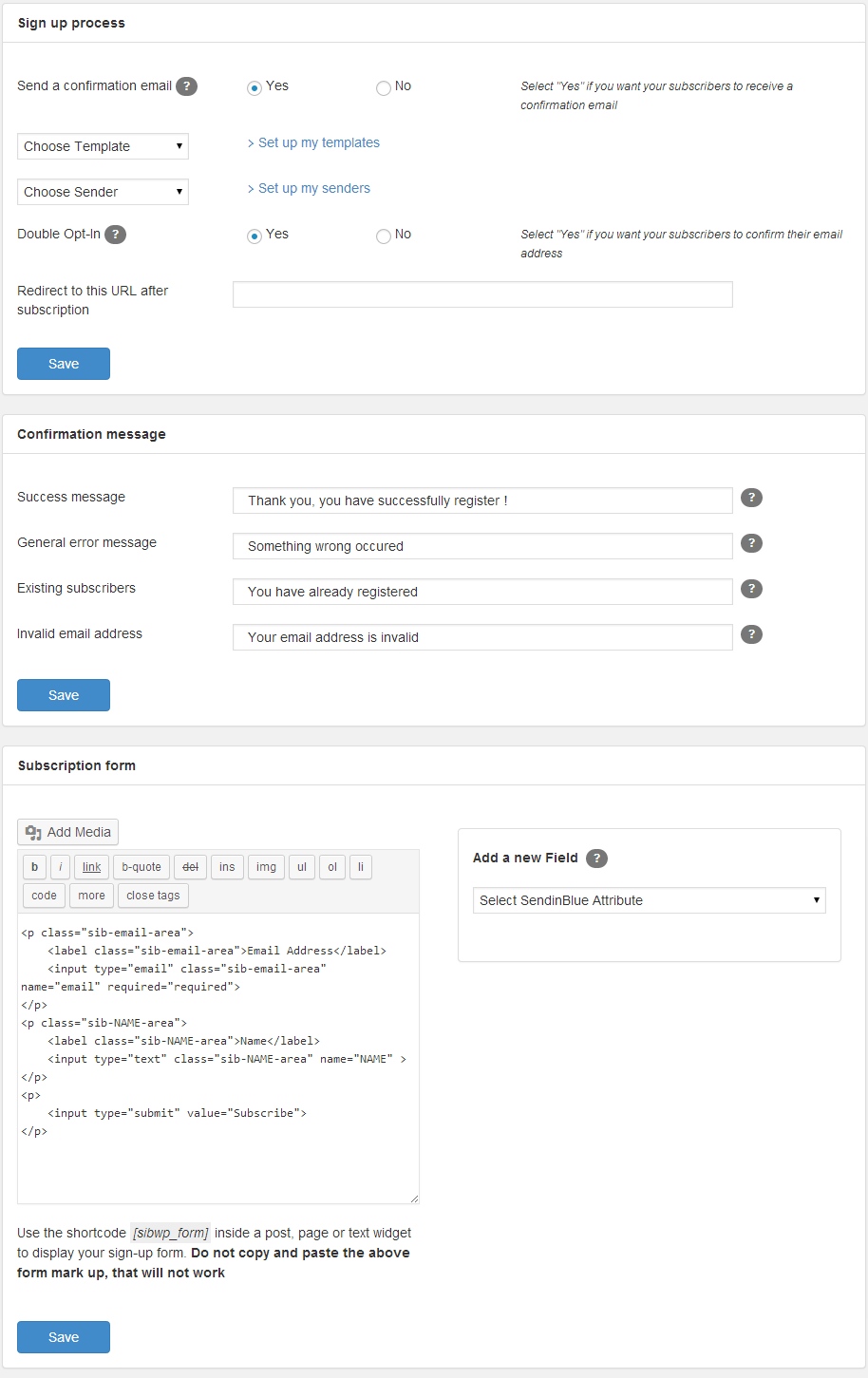The width and height of the screenshot is (868, 1378).
Task: Click the Add Media button
Action: point(68,832)
